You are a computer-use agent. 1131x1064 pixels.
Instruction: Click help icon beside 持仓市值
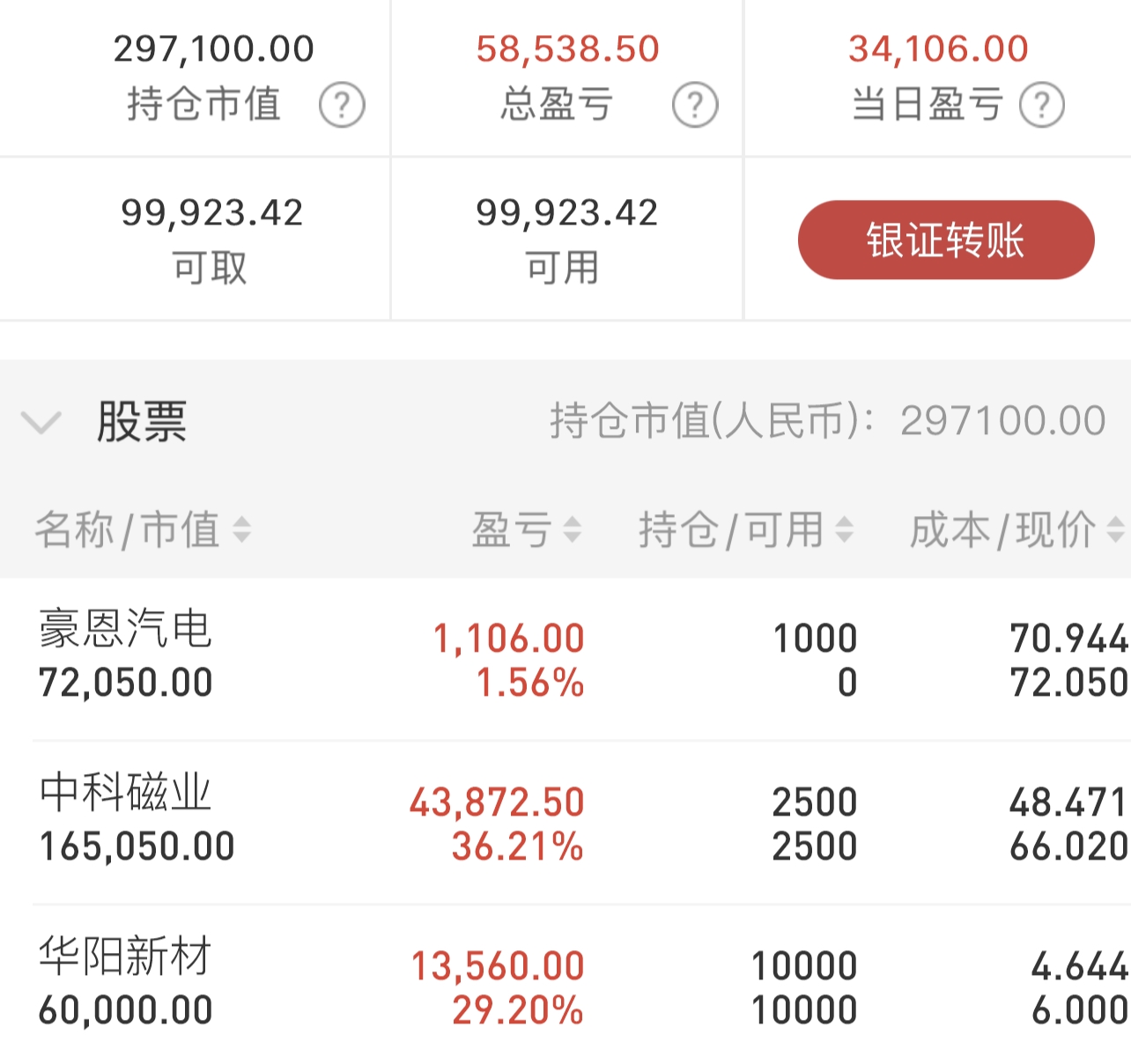click(342, 106)
